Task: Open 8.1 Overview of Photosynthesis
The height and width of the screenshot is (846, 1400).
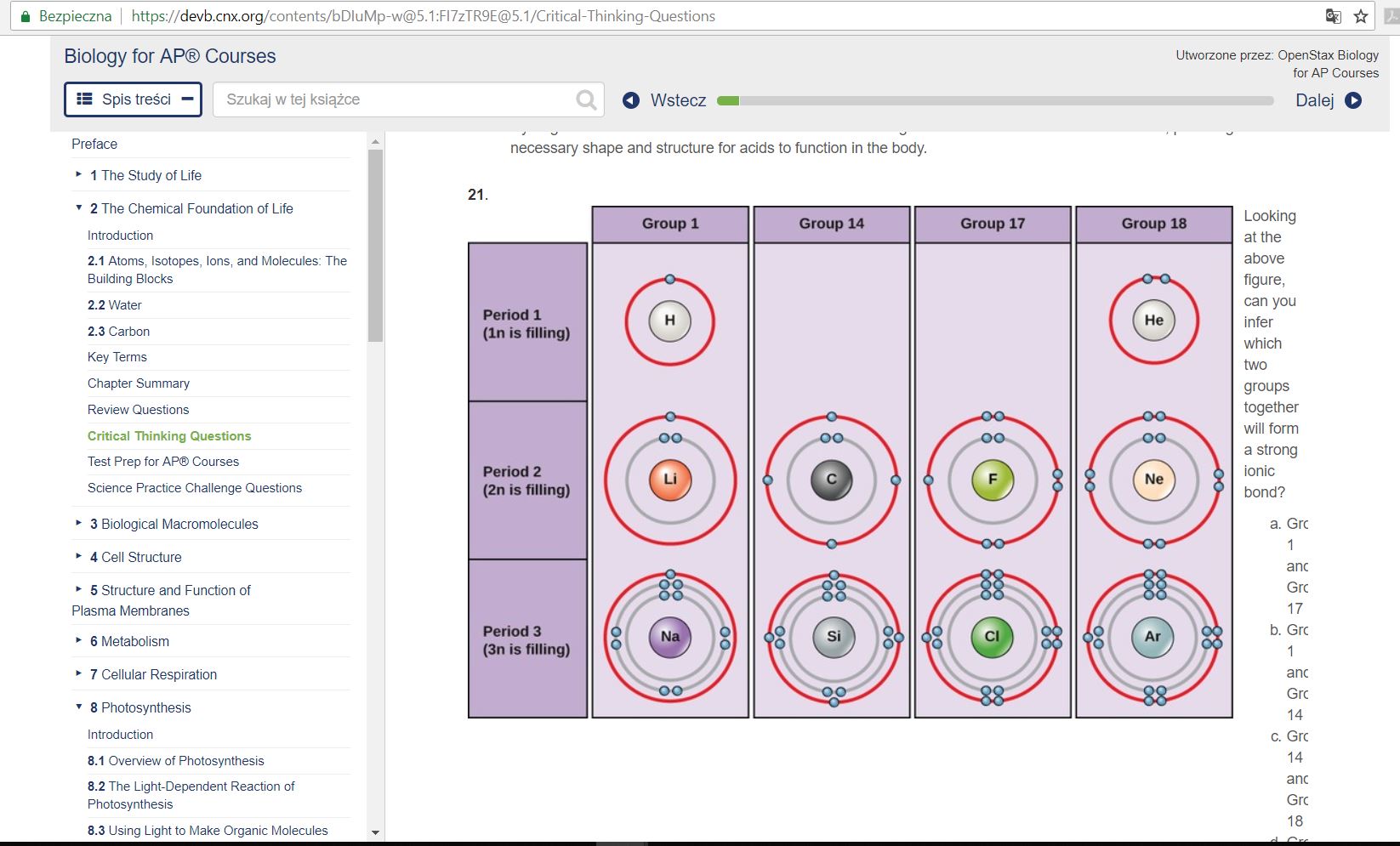Action: click(176, 760)
